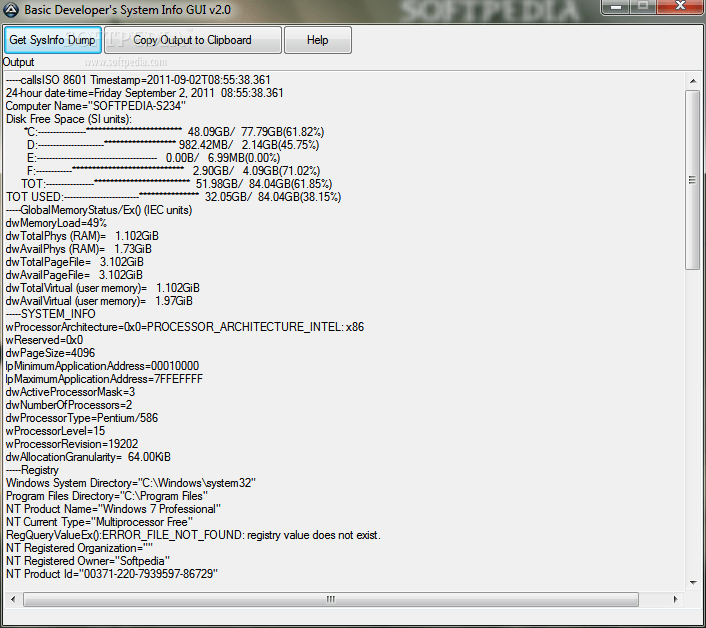
Task: Click the vertical scrollbar up arrow
Action: (693, 81)
